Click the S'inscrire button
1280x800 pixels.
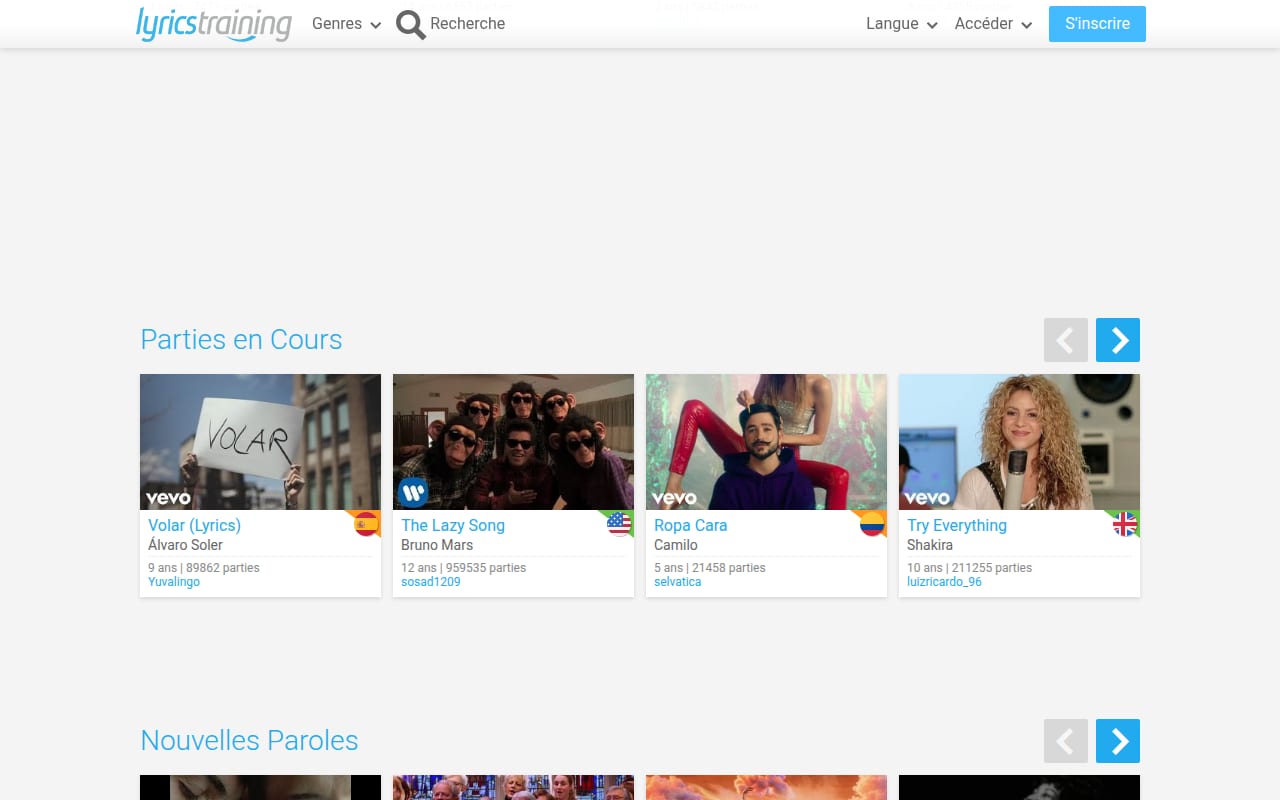(1097, 24)
